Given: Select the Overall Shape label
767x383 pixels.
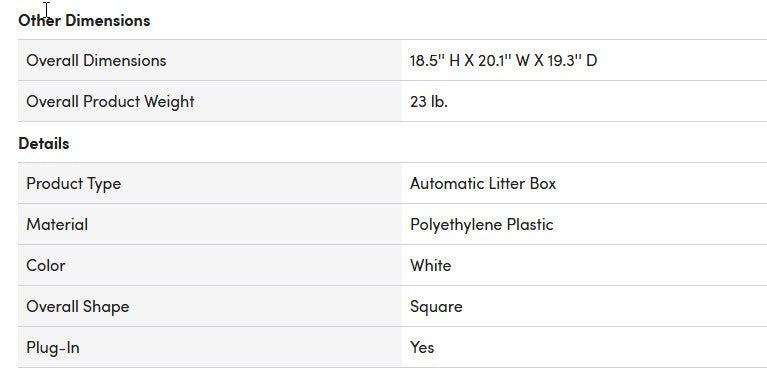Looking at the screenshot, I should pos(78,307).
